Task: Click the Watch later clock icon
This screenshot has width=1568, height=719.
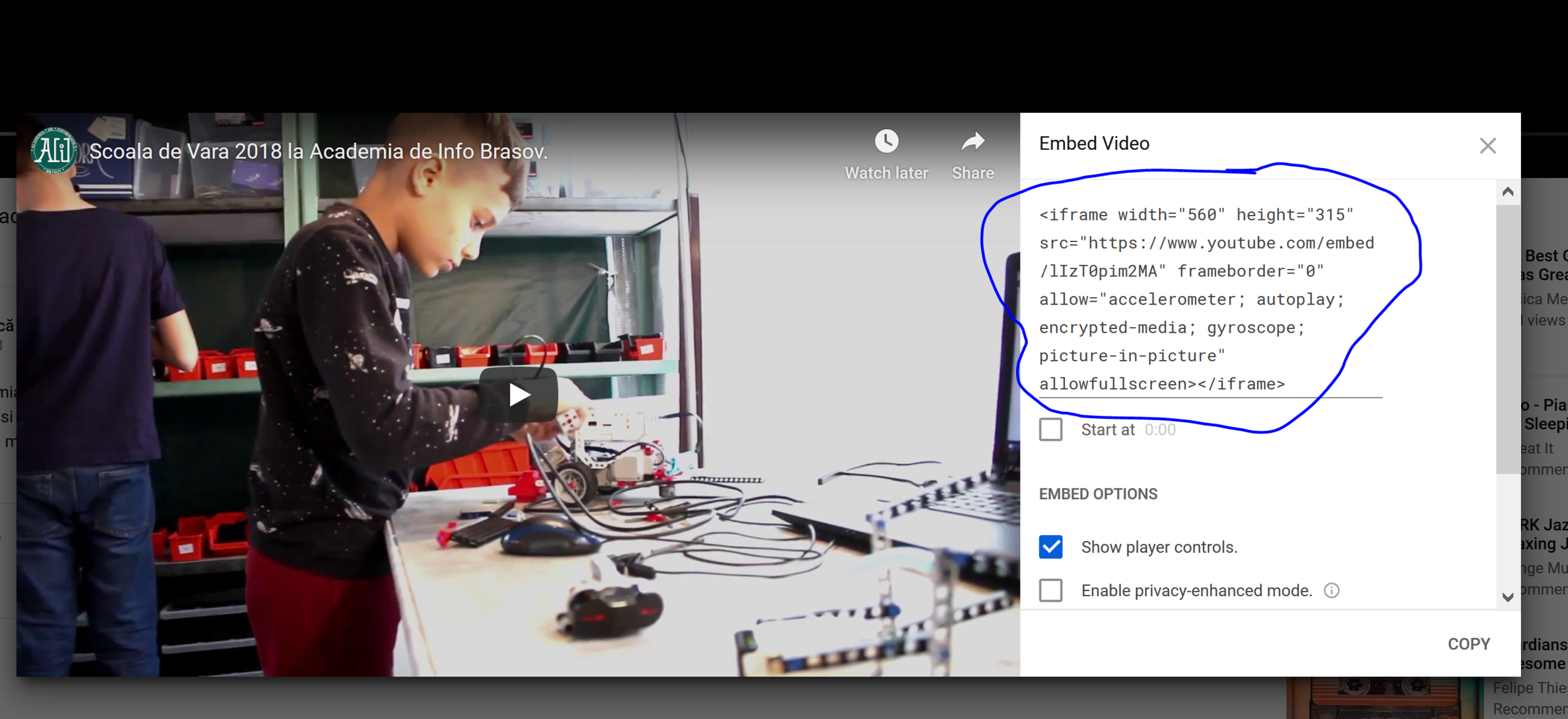Action: point(886,142)
